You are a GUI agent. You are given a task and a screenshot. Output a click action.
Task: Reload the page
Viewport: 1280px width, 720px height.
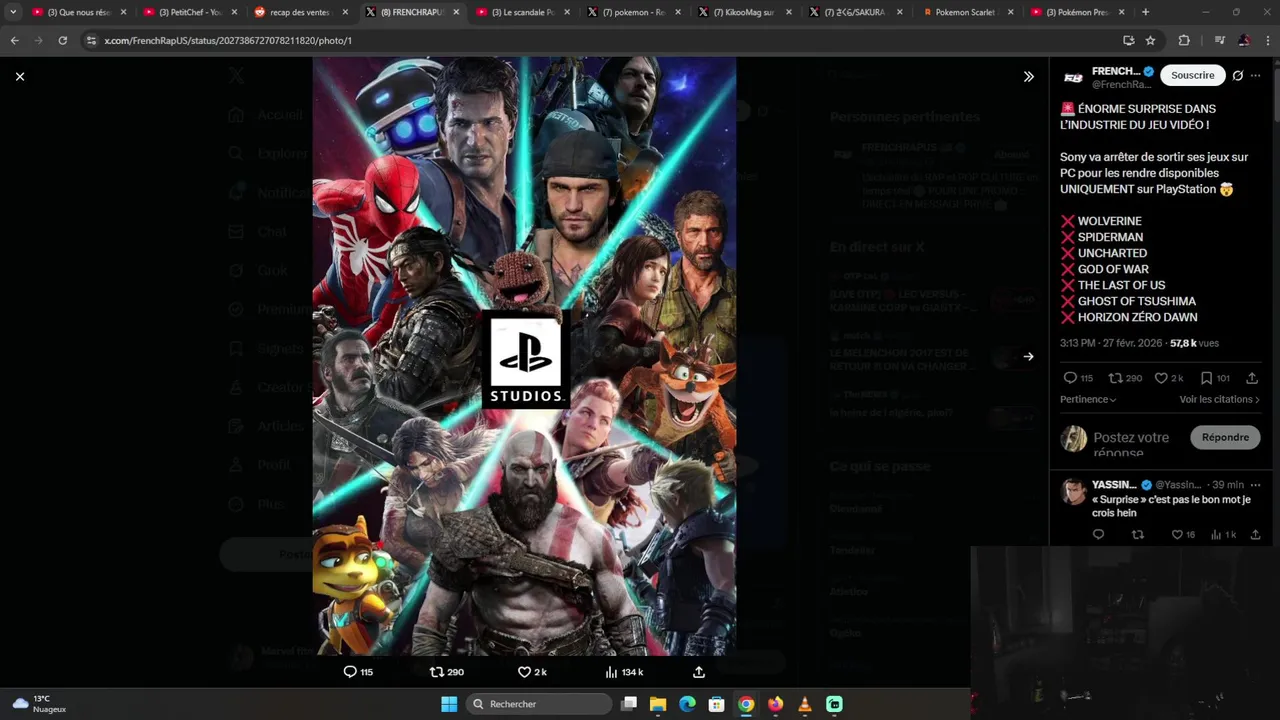coord(63,40)
